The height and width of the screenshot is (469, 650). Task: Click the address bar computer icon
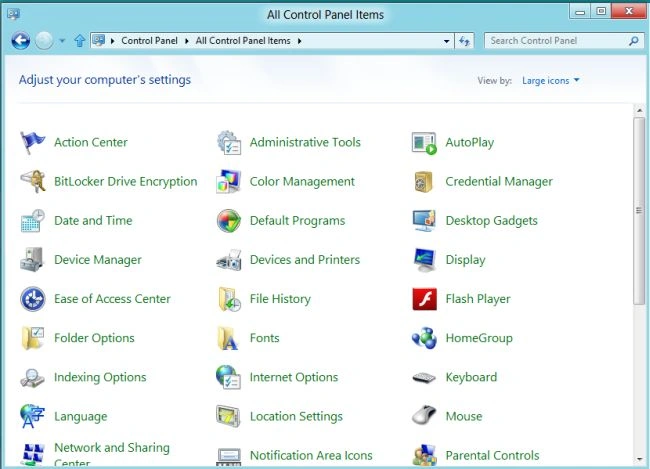(x=99, y=40)
